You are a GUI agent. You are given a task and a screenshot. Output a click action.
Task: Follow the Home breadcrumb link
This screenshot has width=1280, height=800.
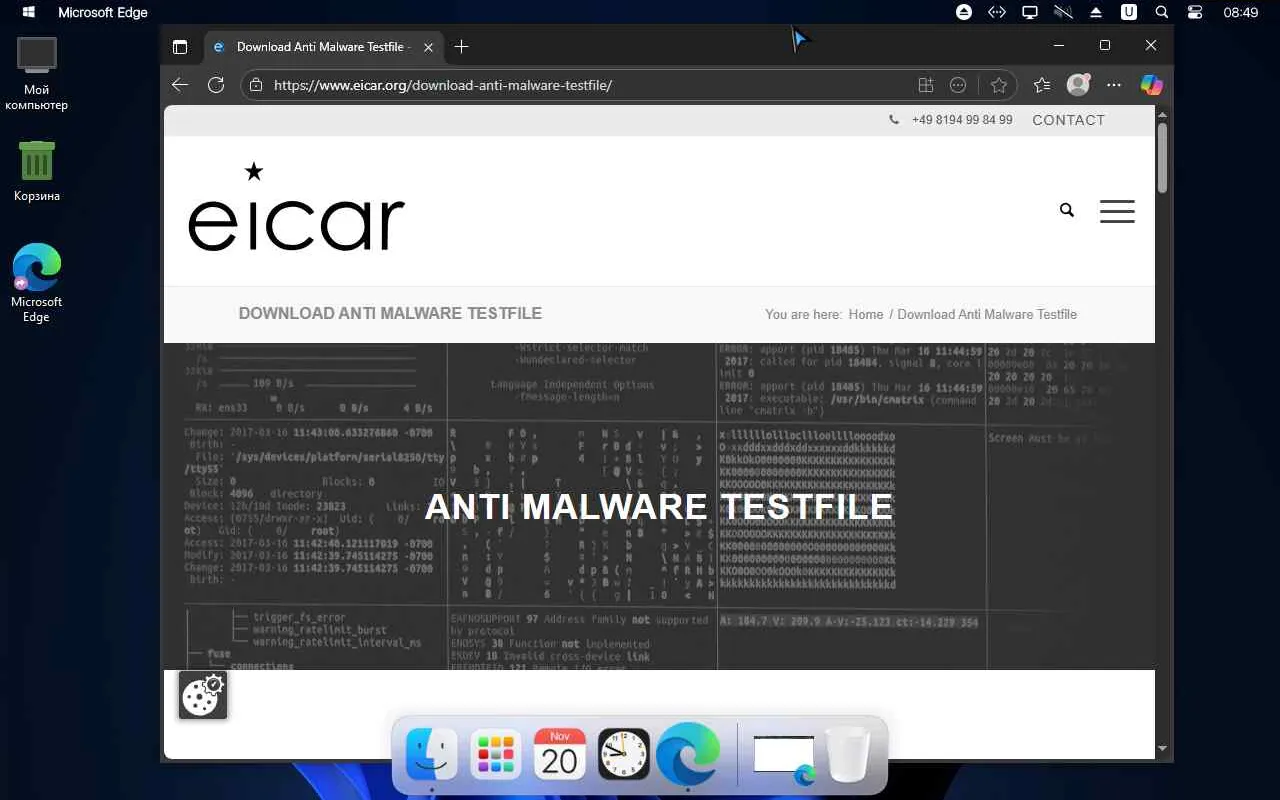866,314
